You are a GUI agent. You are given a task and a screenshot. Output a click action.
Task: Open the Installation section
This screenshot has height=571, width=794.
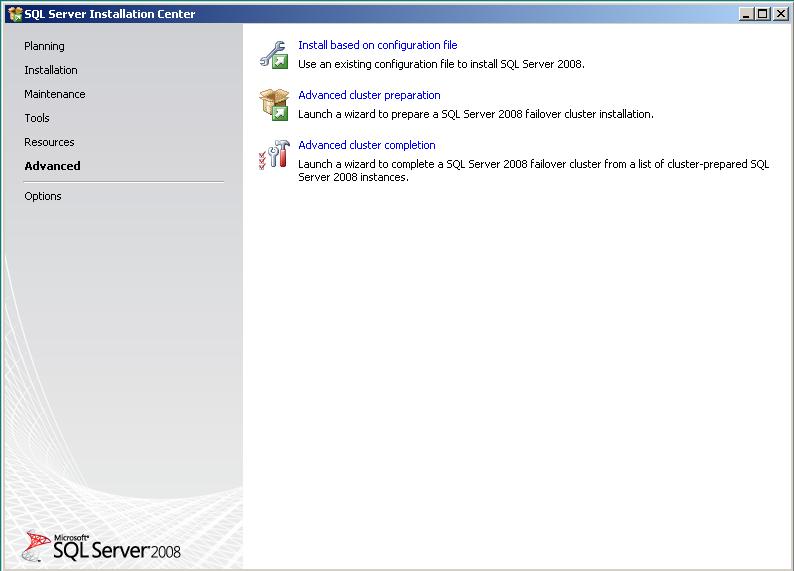51,70
